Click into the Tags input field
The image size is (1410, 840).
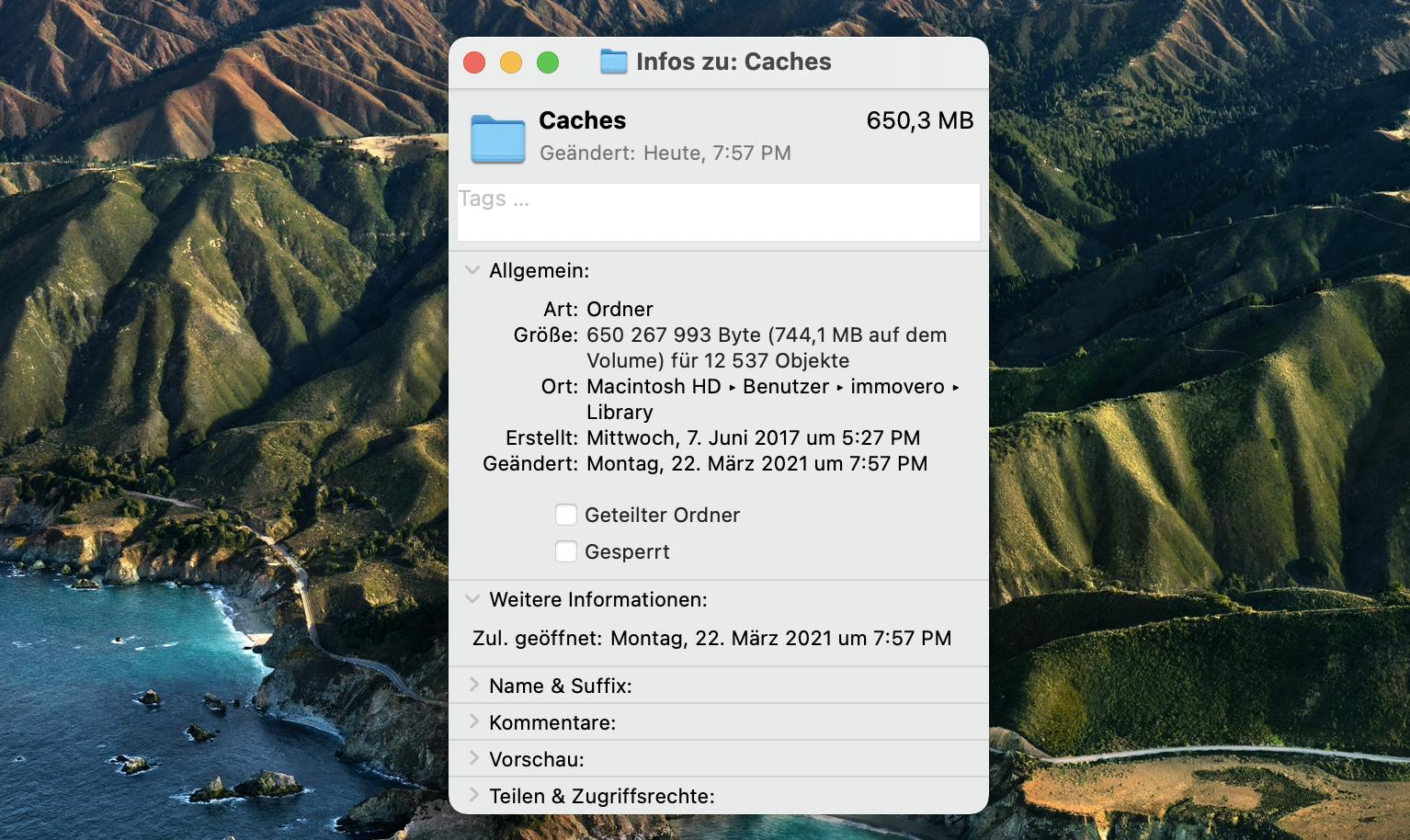(719, 212)
